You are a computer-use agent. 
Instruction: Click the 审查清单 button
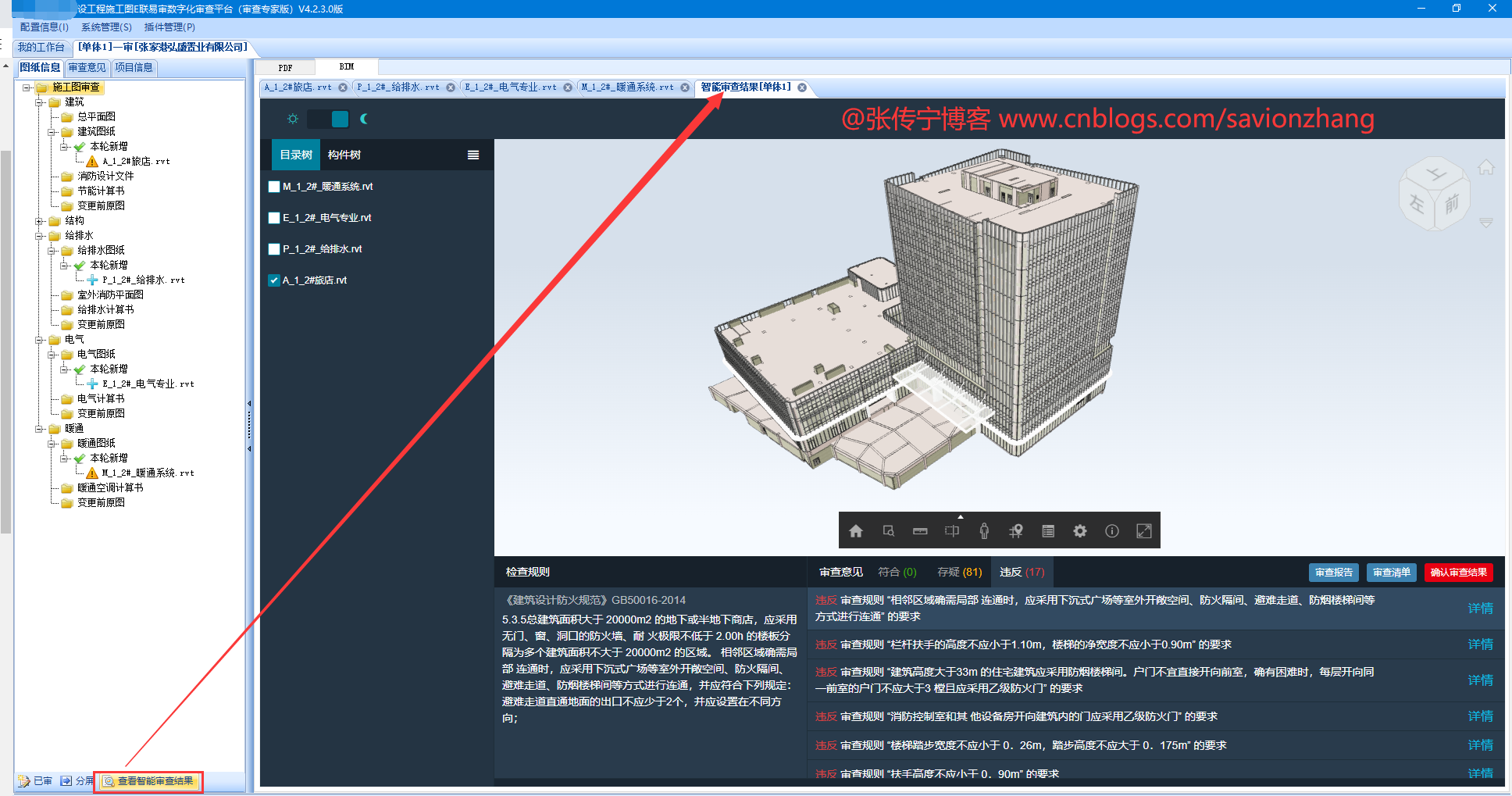click(x=1392, y=573)
